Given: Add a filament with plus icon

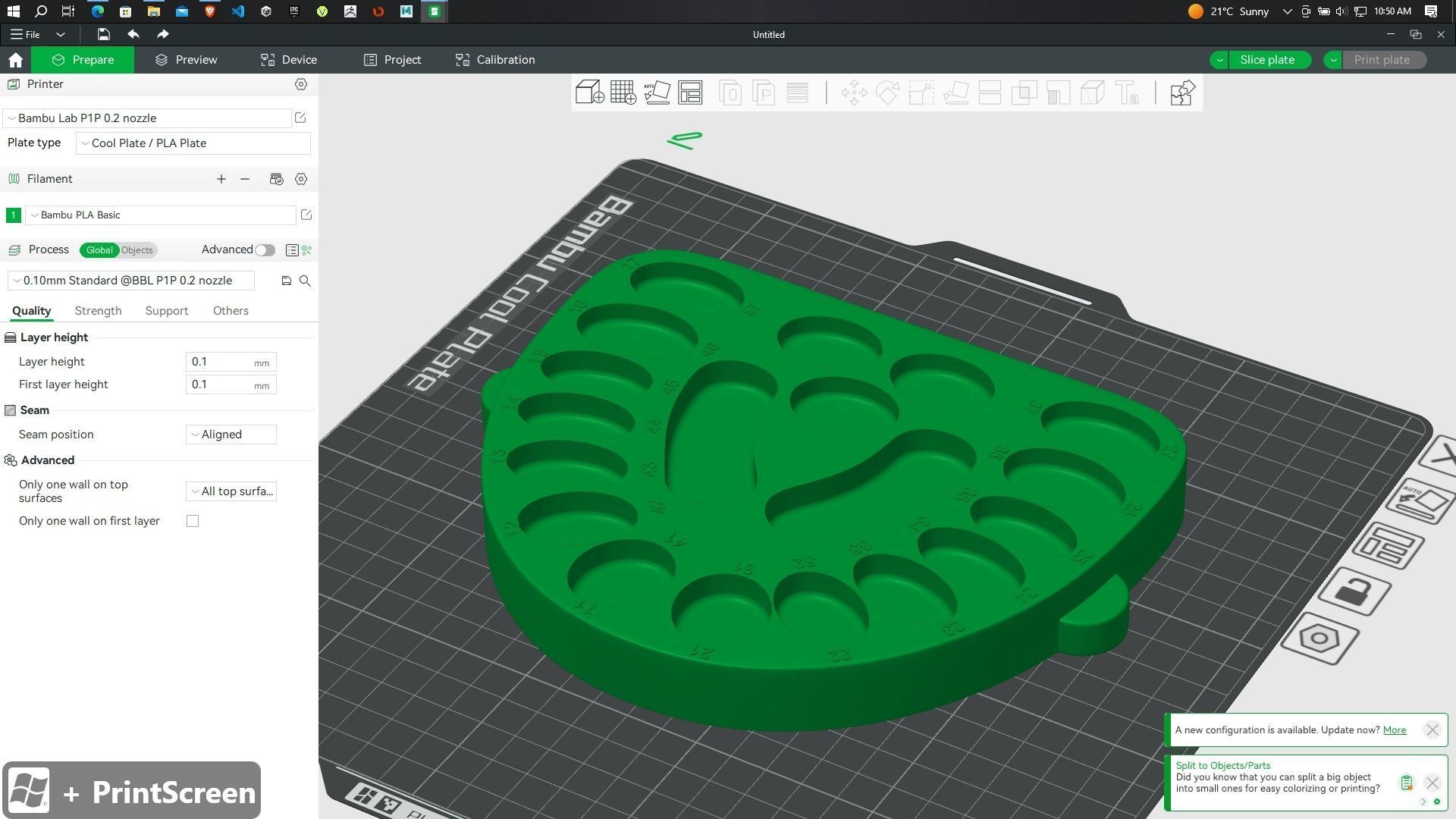Looking at the screenshot, I should [x=221, y=179].
